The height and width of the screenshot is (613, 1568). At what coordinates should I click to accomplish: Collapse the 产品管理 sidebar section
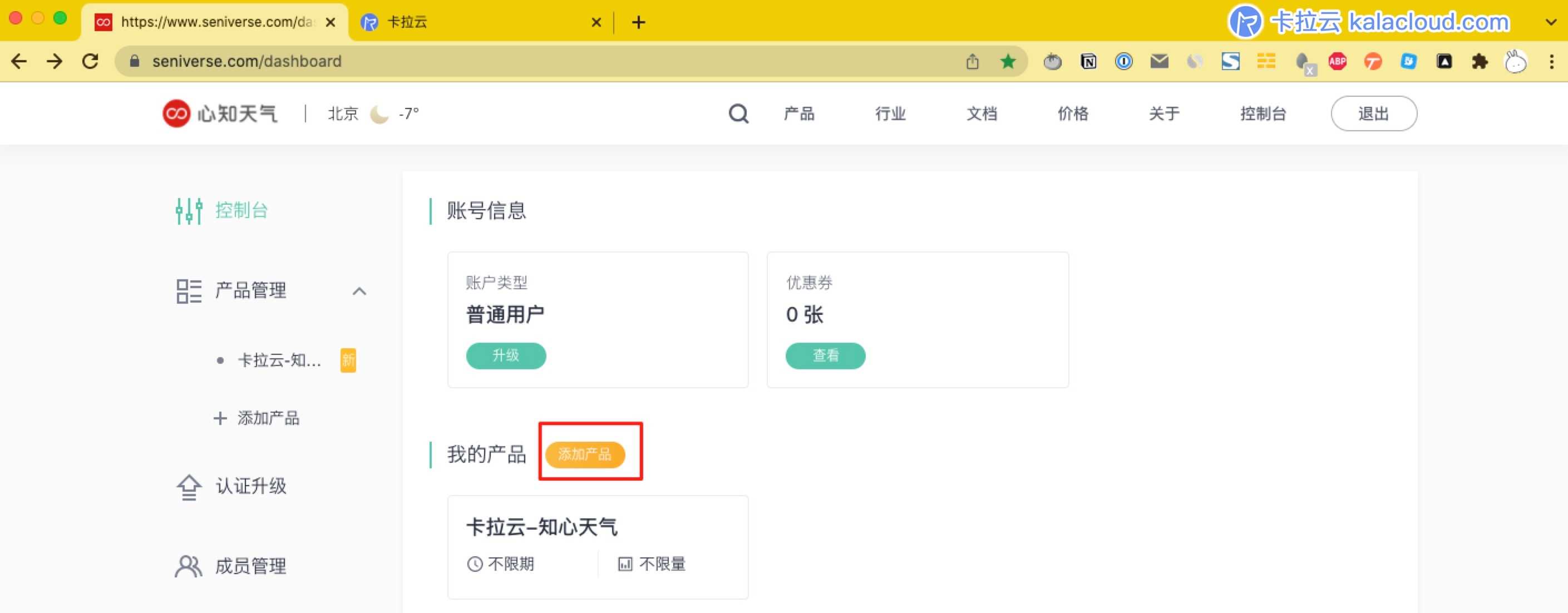(359, 291)
